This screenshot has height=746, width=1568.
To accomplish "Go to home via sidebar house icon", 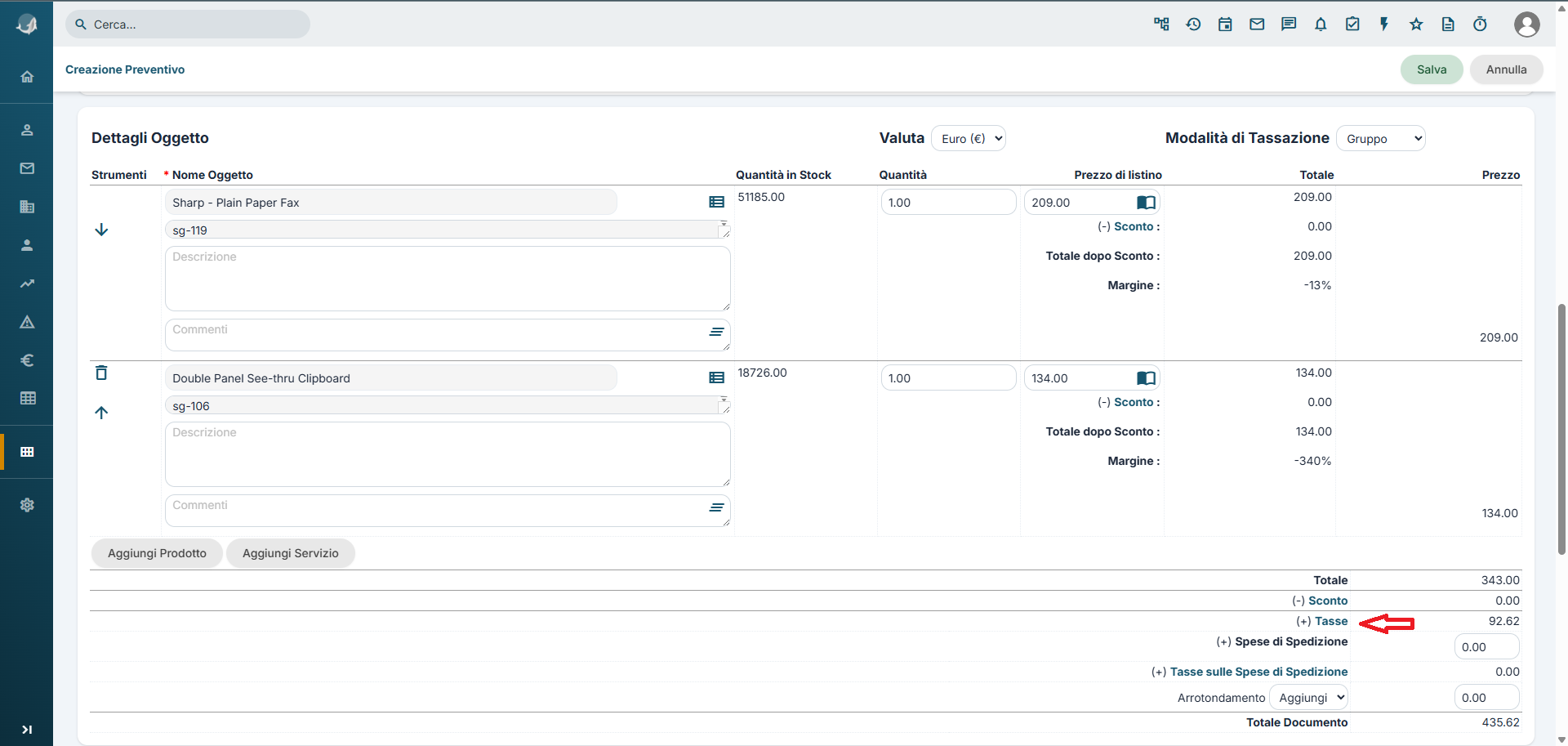I will point(27,77).
